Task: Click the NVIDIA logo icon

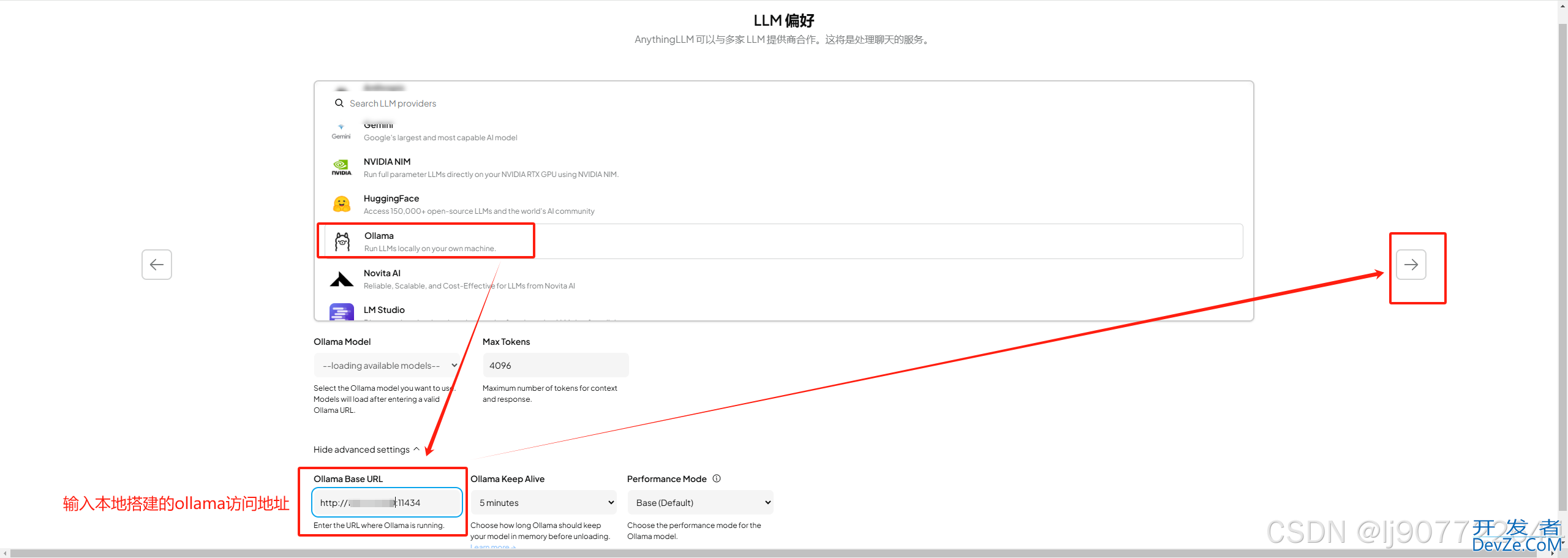Action: [x=341, y=167]
